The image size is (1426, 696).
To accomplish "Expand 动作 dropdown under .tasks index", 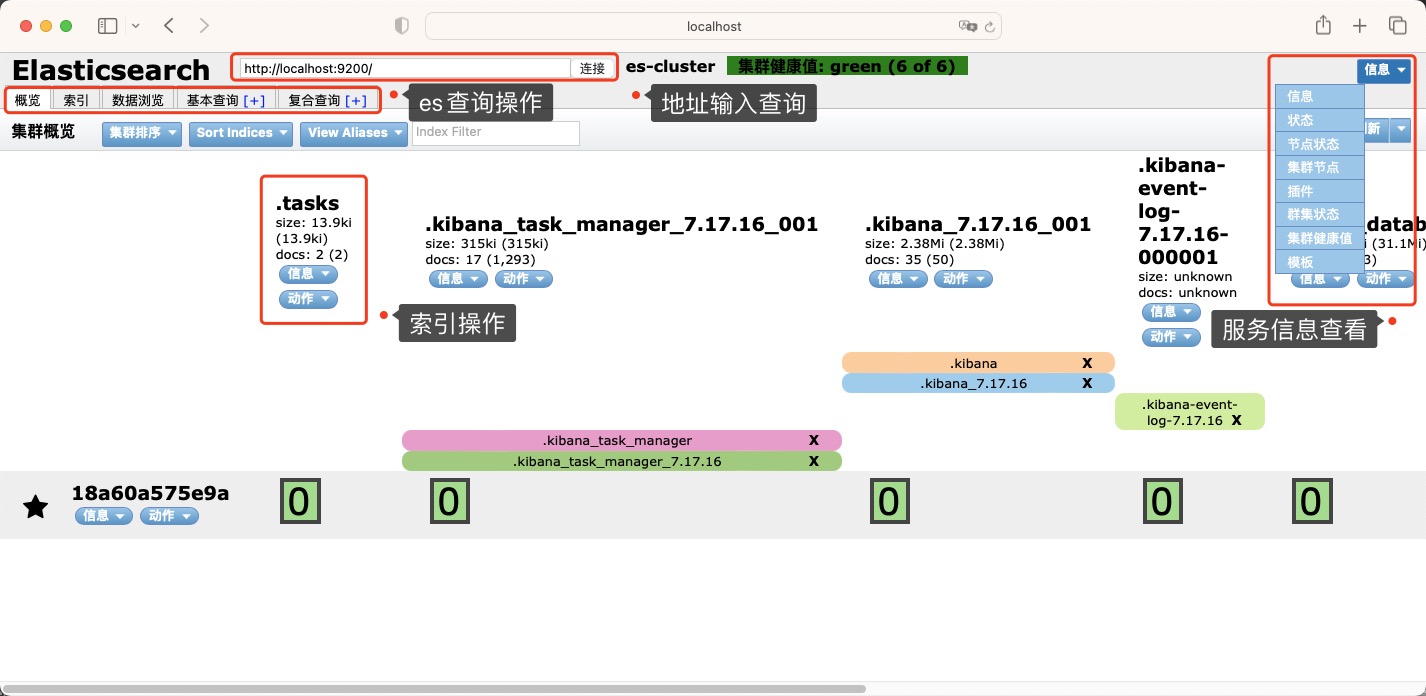I will (x=308, y=299).
